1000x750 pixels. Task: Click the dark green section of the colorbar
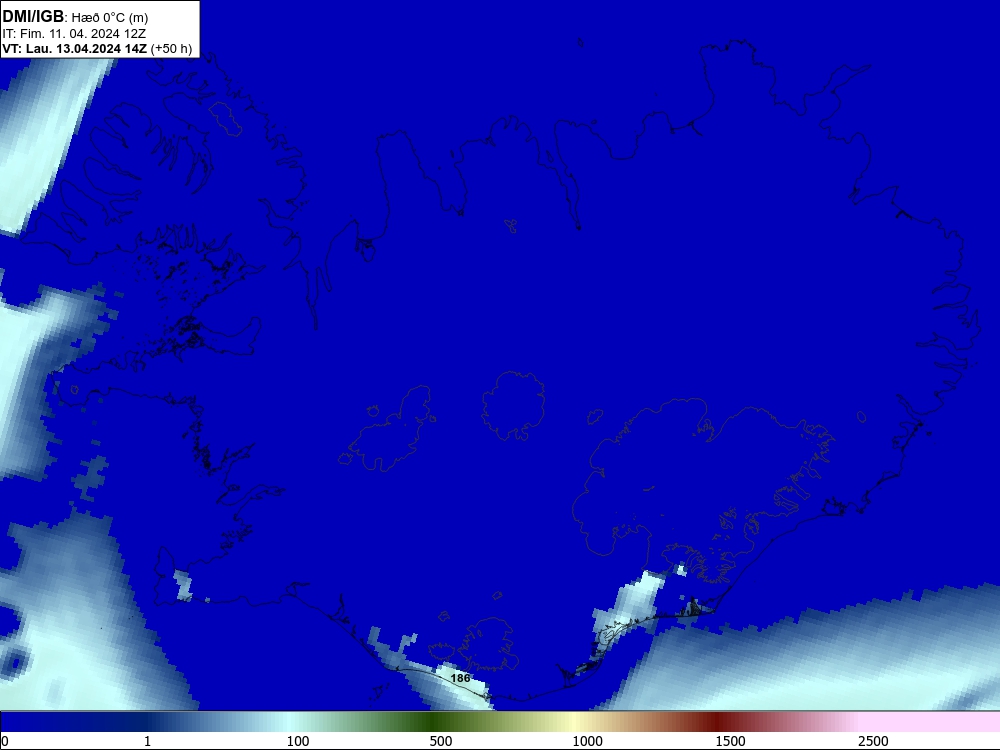(434, 721)
